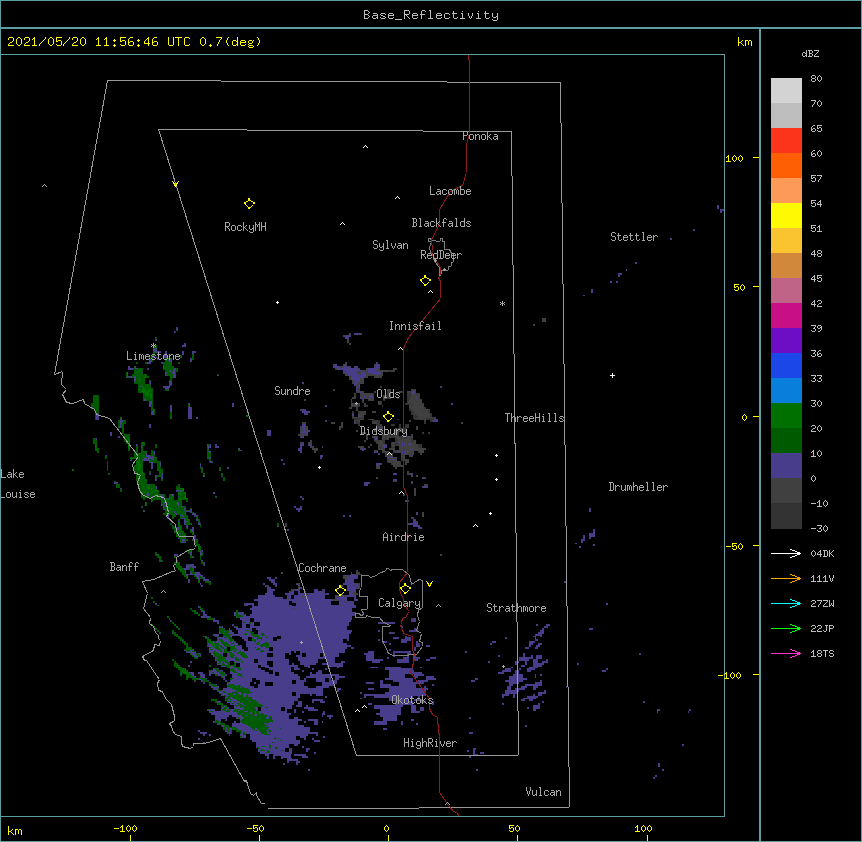Click the Stettler label
862x842 pixels.
[634, 237]
